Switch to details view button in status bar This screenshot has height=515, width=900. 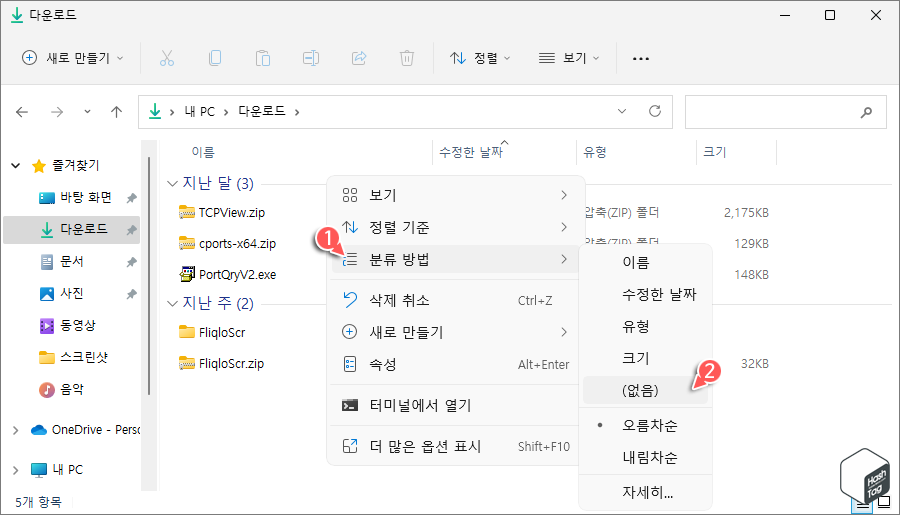(862, 505)
